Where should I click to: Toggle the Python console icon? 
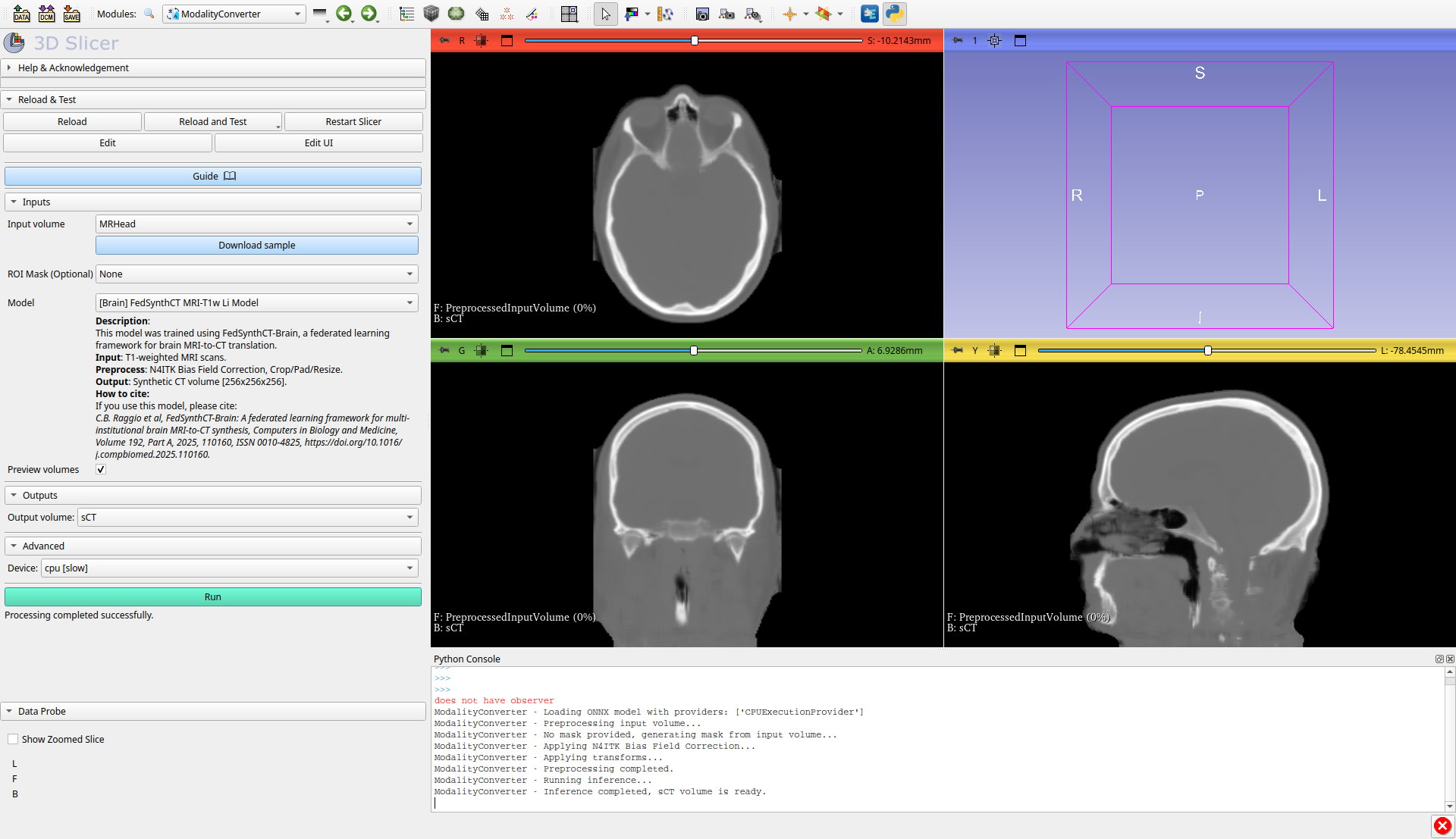point(895,14)
